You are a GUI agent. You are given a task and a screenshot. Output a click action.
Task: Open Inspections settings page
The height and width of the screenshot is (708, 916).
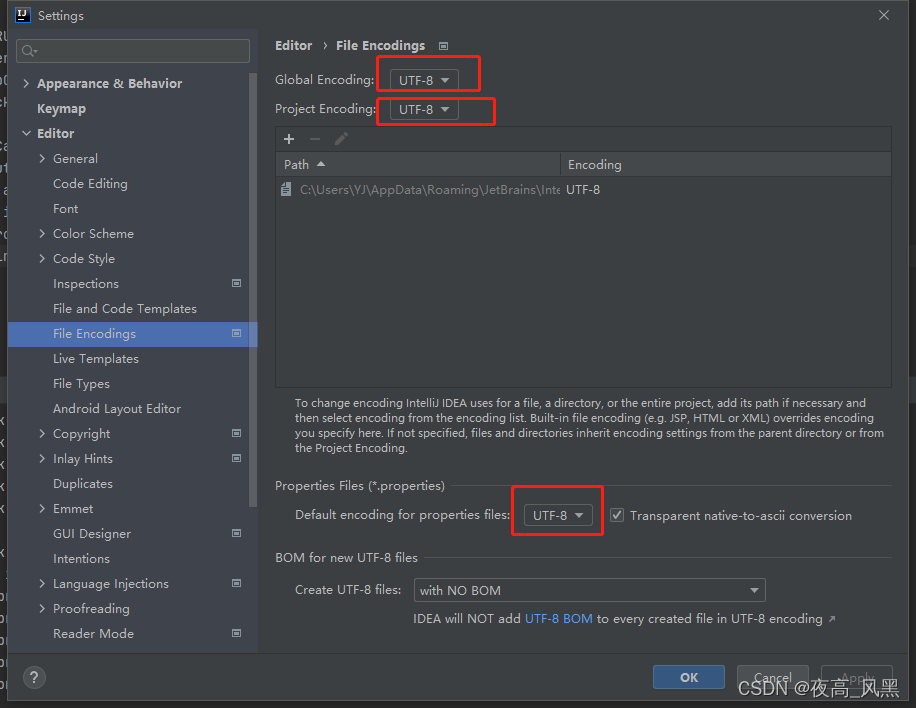tap(86, 283)
